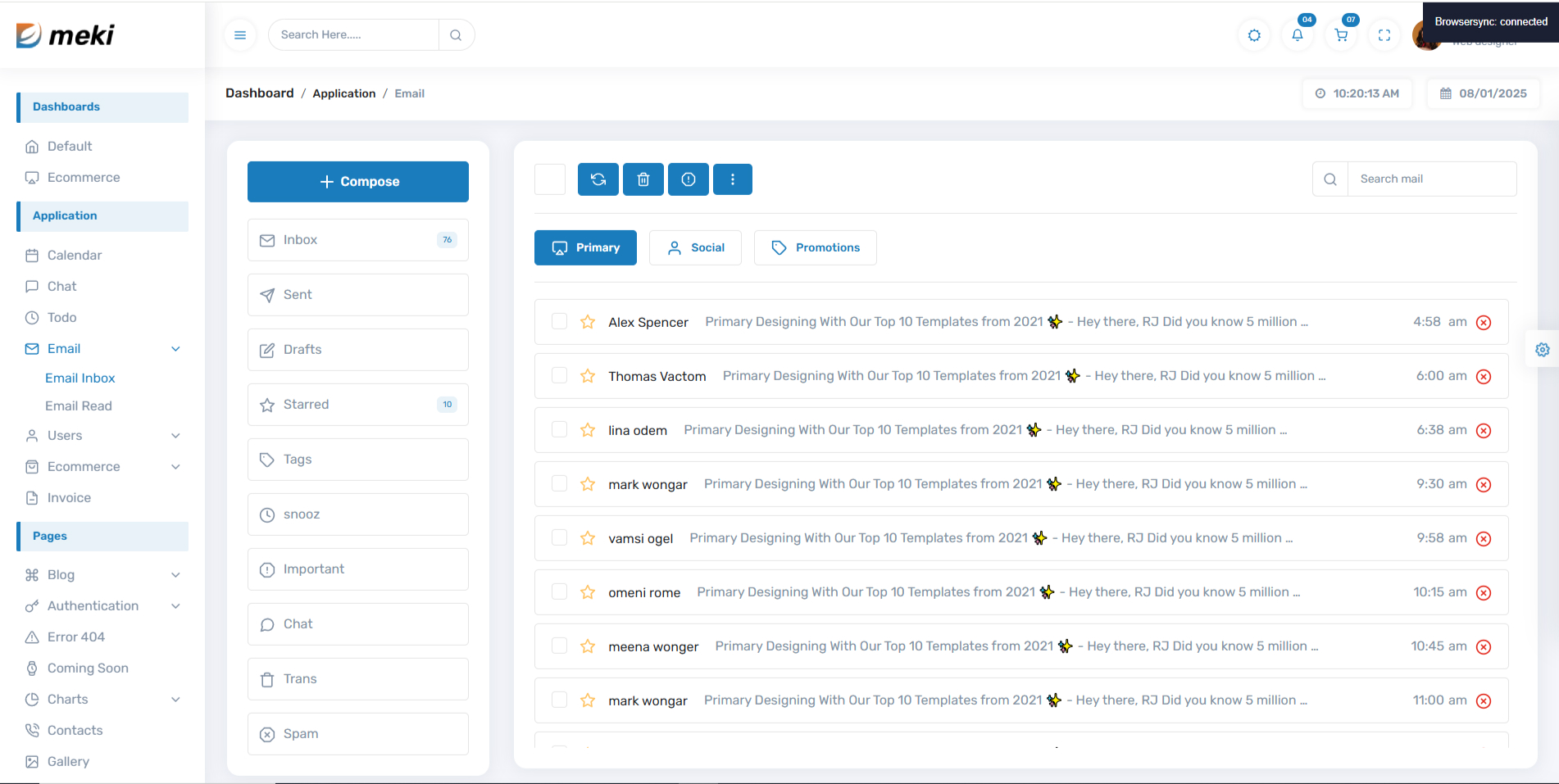Image resolution: width=1559 pixels, height=784 pixels.
Task: Star the email from lina odem
Action: (587, 429)
